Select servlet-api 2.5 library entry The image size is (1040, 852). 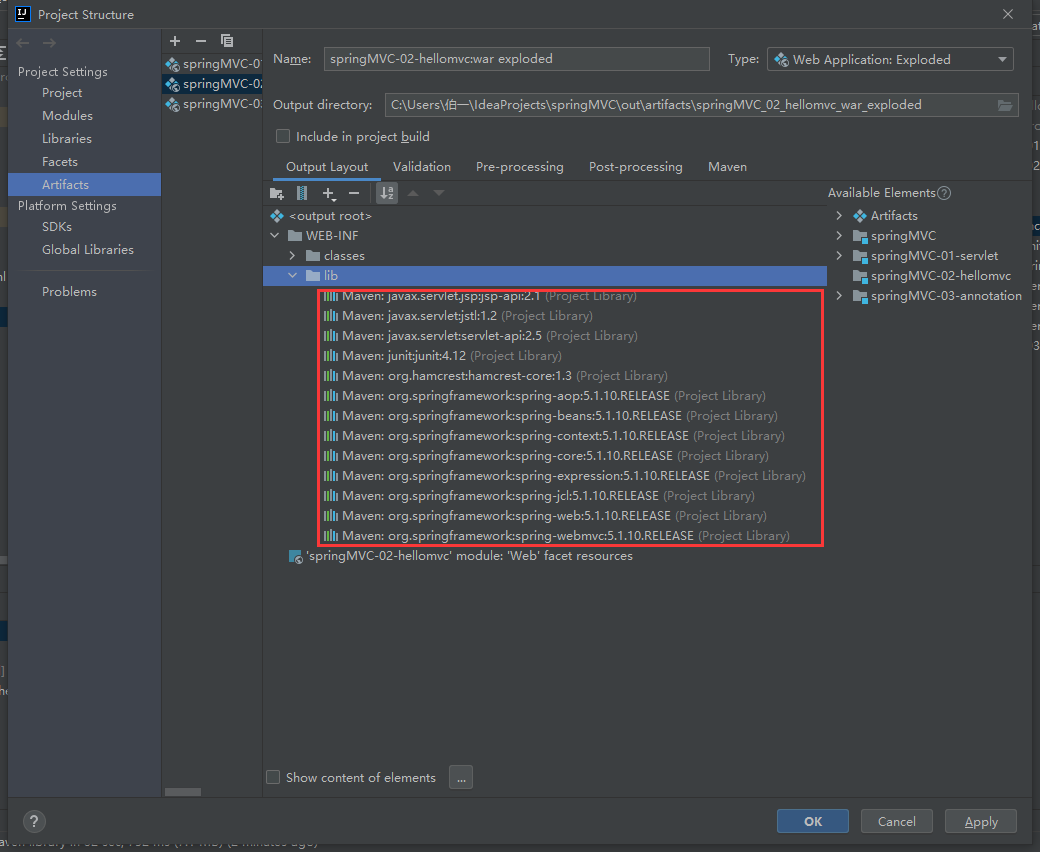click(480, 336)
